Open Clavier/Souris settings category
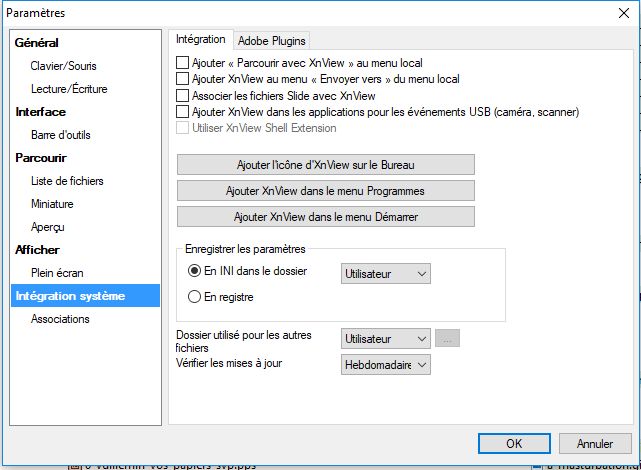 (63, 66)
